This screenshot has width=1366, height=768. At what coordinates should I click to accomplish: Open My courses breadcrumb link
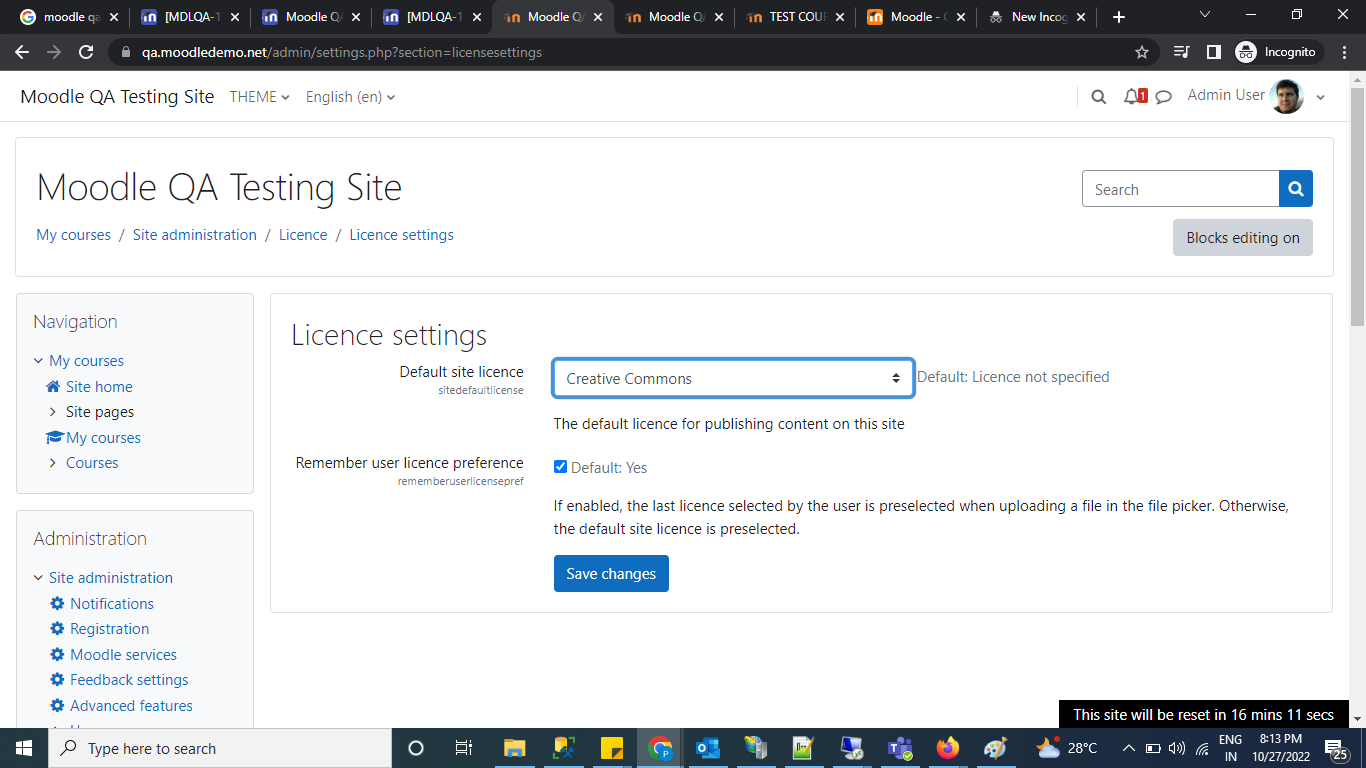[x=74, y=235]
